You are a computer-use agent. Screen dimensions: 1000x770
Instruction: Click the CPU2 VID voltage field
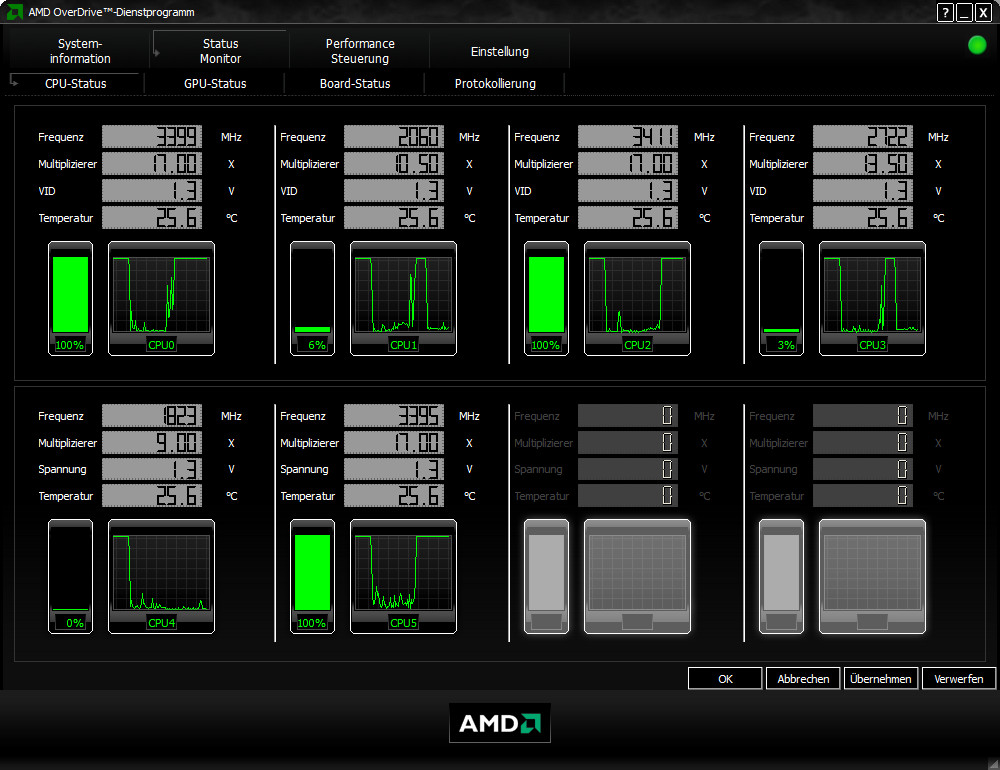point(628,191)
